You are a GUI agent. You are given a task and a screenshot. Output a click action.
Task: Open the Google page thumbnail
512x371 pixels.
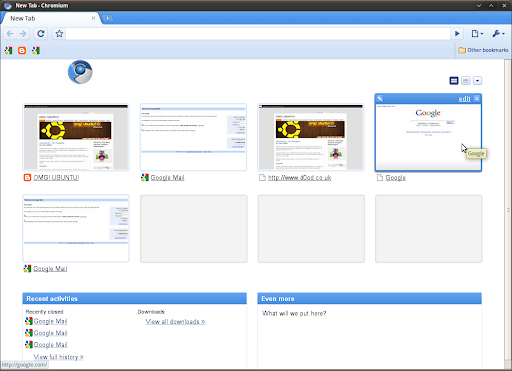pyautogui.click(x=428, y=137)
